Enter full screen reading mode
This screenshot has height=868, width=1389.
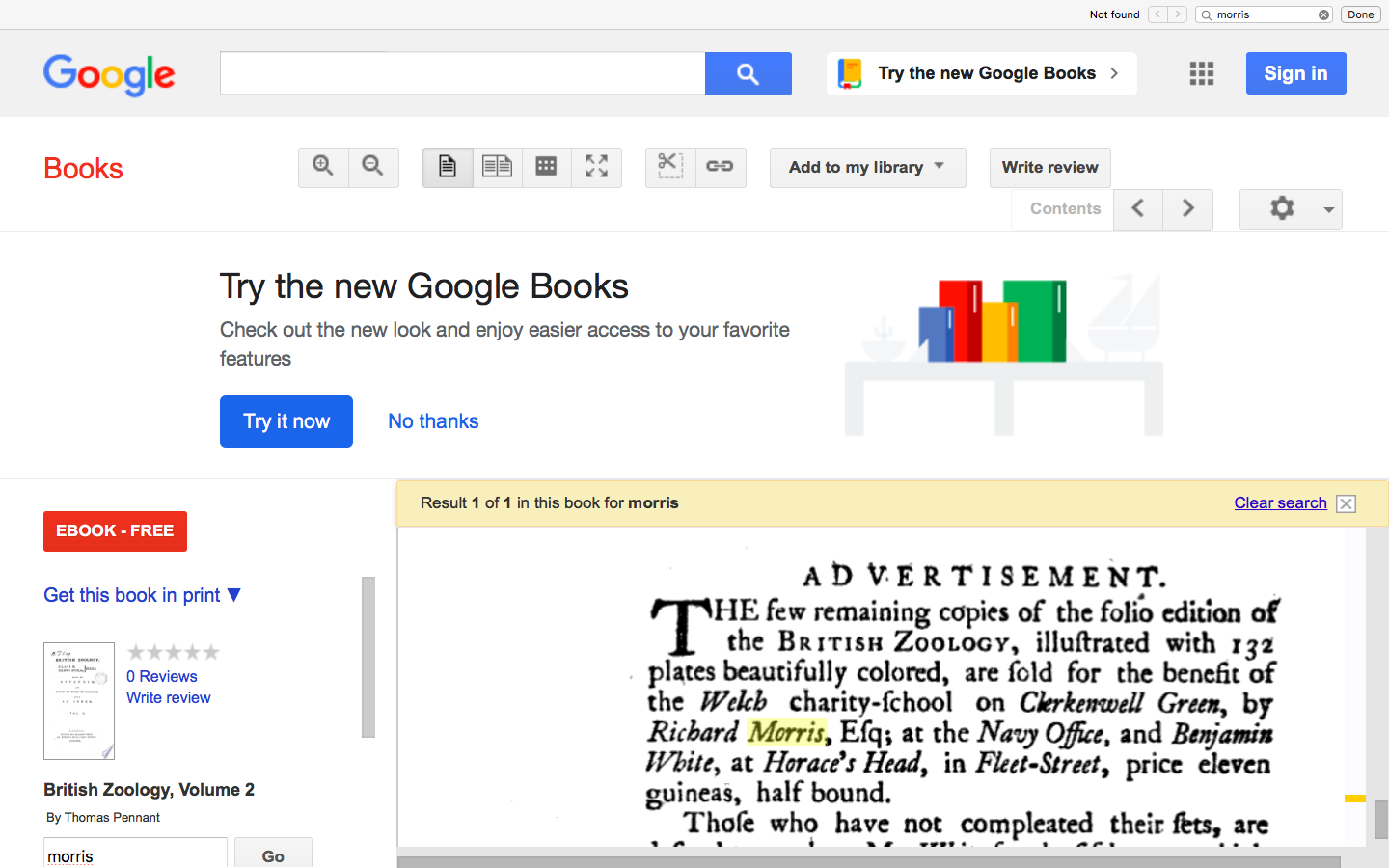(596, 167)
